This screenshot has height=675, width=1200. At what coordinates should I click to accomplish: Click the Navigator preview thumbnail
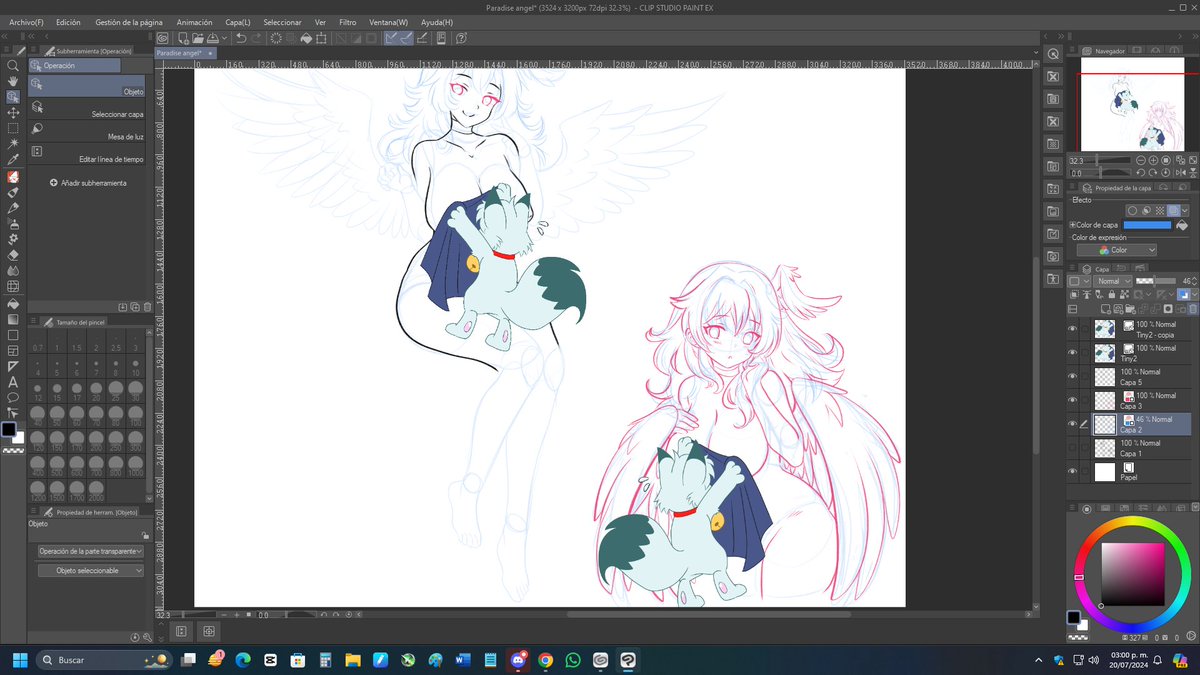coord(1131,103)
